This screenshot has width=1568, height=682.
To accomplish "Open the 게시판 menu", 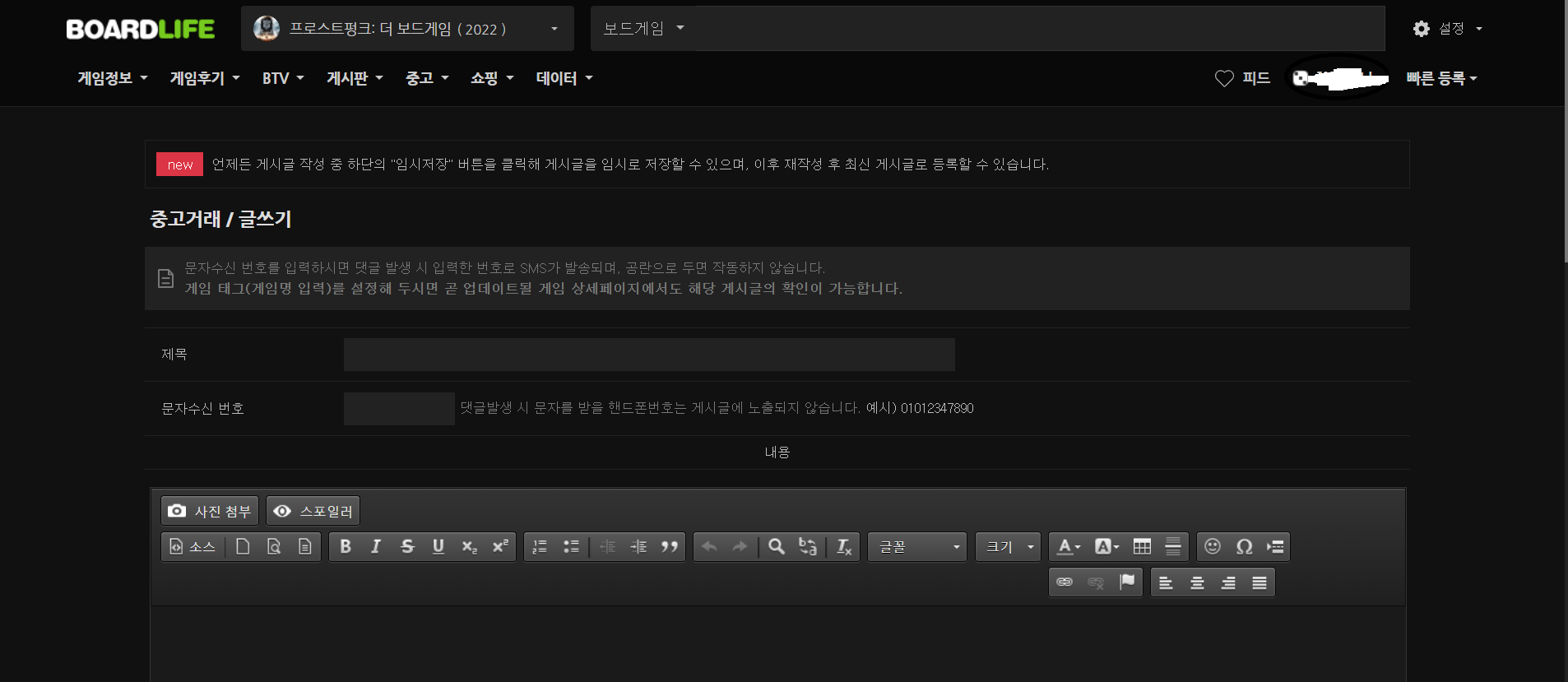I will pos(355,78).
